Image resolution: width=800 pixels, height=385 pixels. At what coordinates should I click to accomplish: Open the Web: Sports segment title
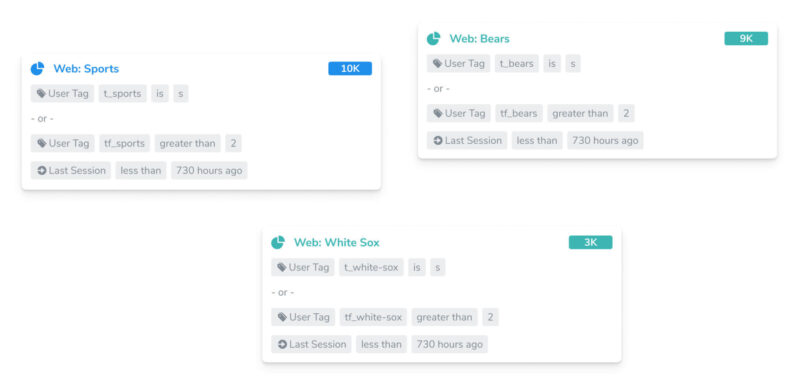[x=86, y=68]
